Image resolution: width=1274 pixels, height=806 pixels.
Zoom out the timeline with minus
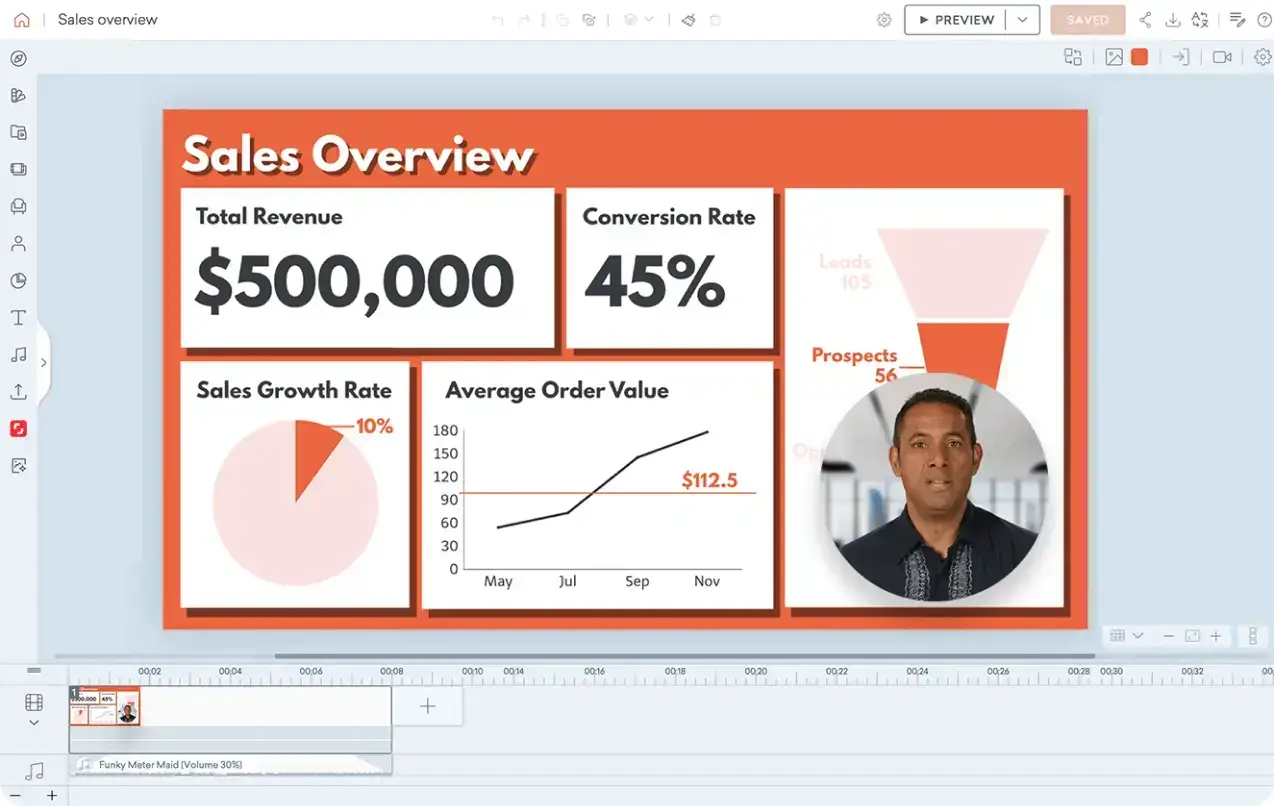point(15,796)
